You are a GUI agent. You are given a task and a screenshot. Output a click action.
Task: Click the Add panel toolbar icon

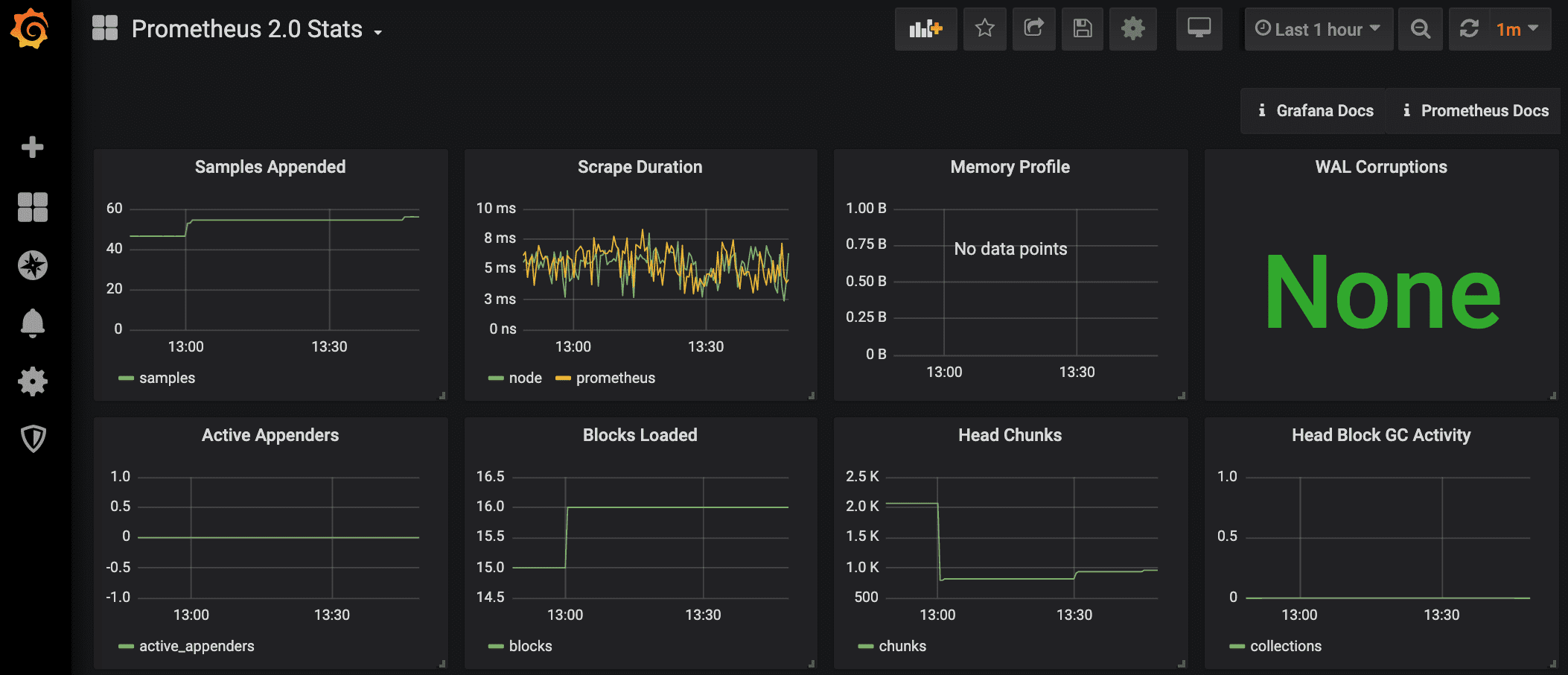point(925,29)
